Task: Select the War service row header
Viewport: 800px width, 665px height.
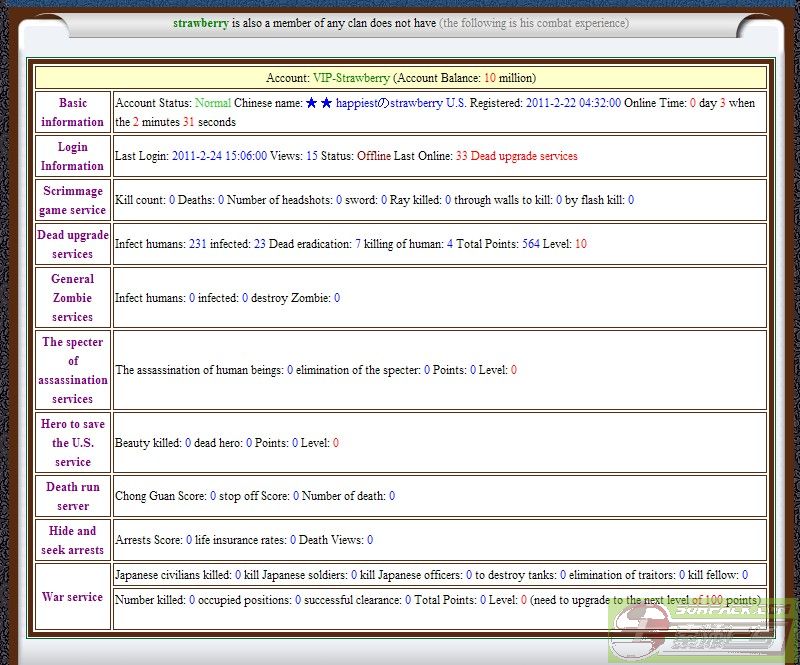Action: click(x=73, y=597)
